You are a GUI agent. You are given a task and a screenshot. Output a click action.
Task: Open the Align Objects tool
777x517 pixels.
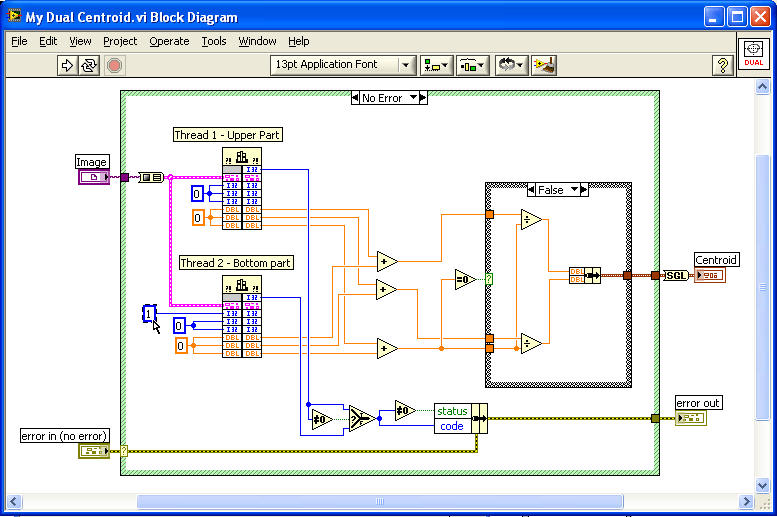point(437,65)
